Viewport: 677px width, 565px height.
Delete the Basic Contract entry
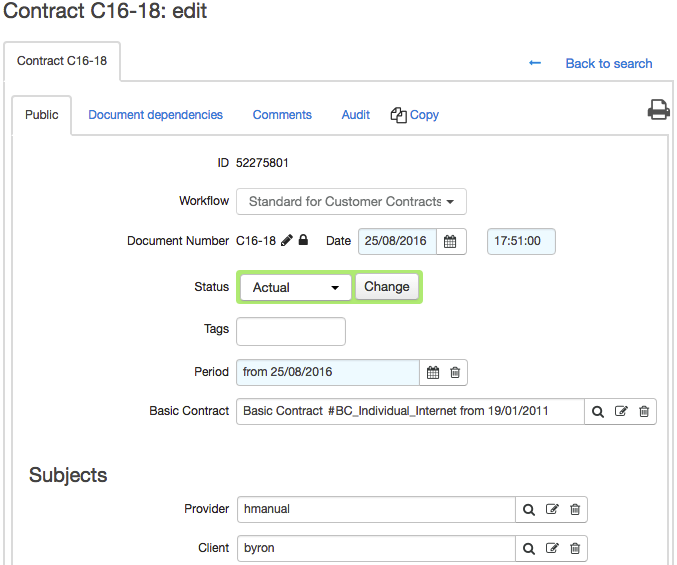tap(644, 411)
